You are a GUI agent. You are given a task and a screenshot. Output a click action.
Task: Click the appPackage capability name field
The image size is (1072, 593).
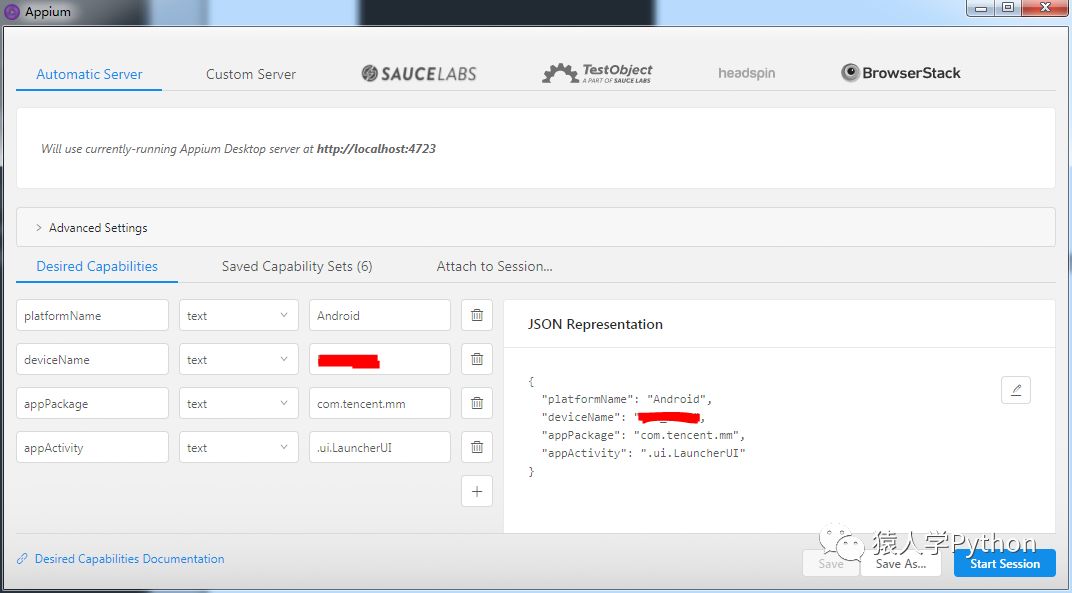click(92, 404)
